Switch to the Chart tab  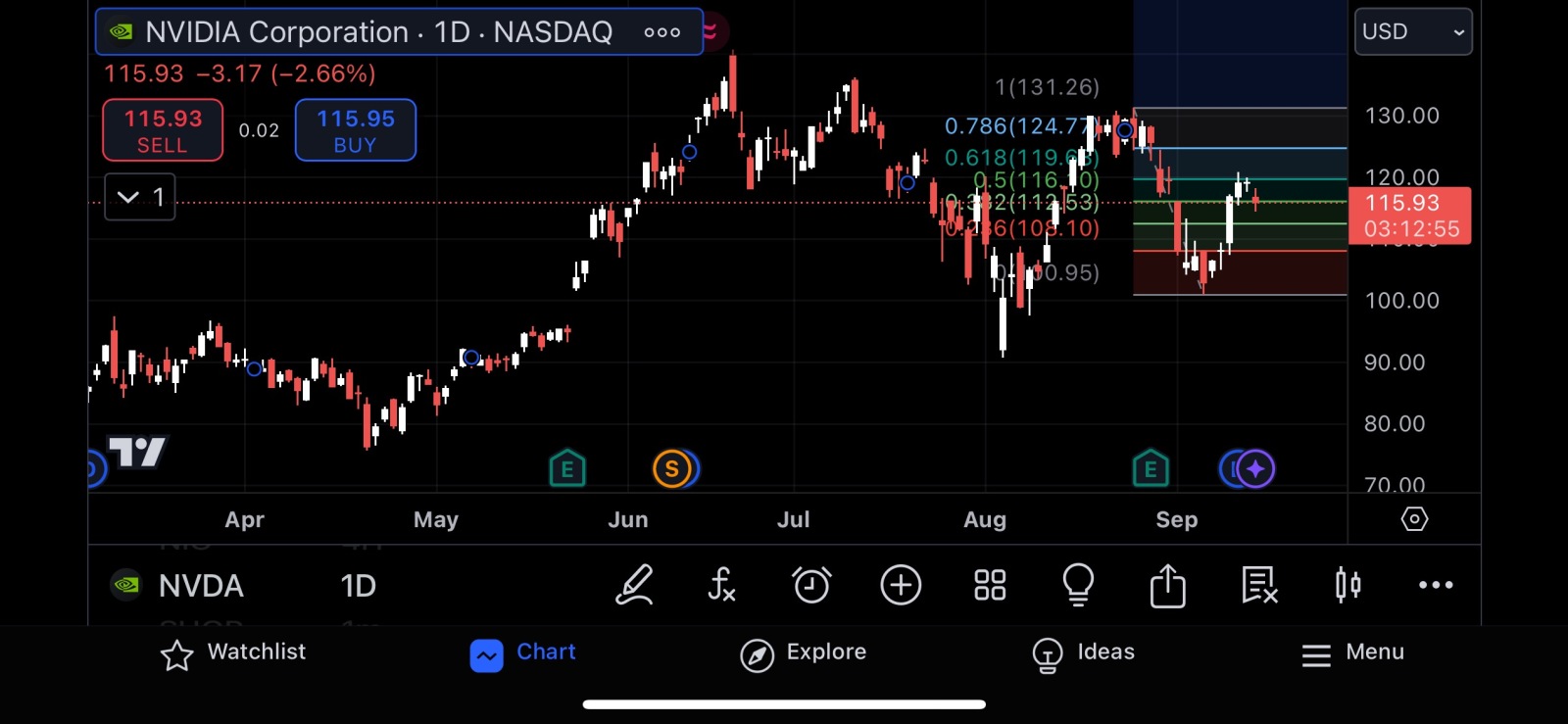[x=523, y=653]
